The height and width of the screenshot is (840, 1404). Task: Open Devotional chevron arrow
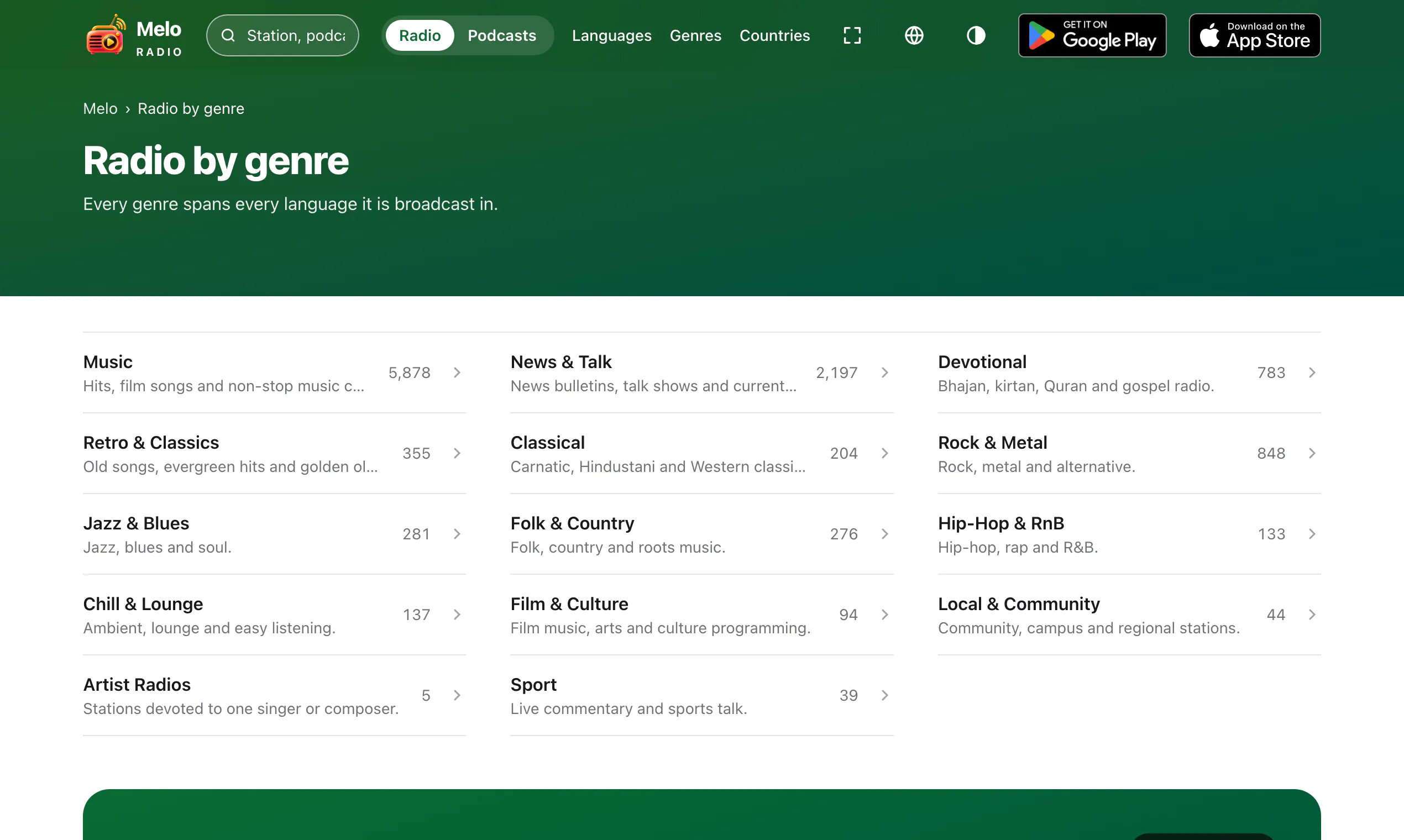pyautogui.click(x=1312, y=372)
